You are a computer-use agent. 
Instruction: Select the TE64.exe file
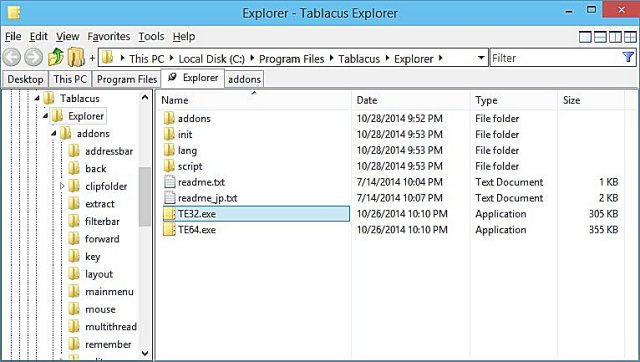[x=197, y=230]
